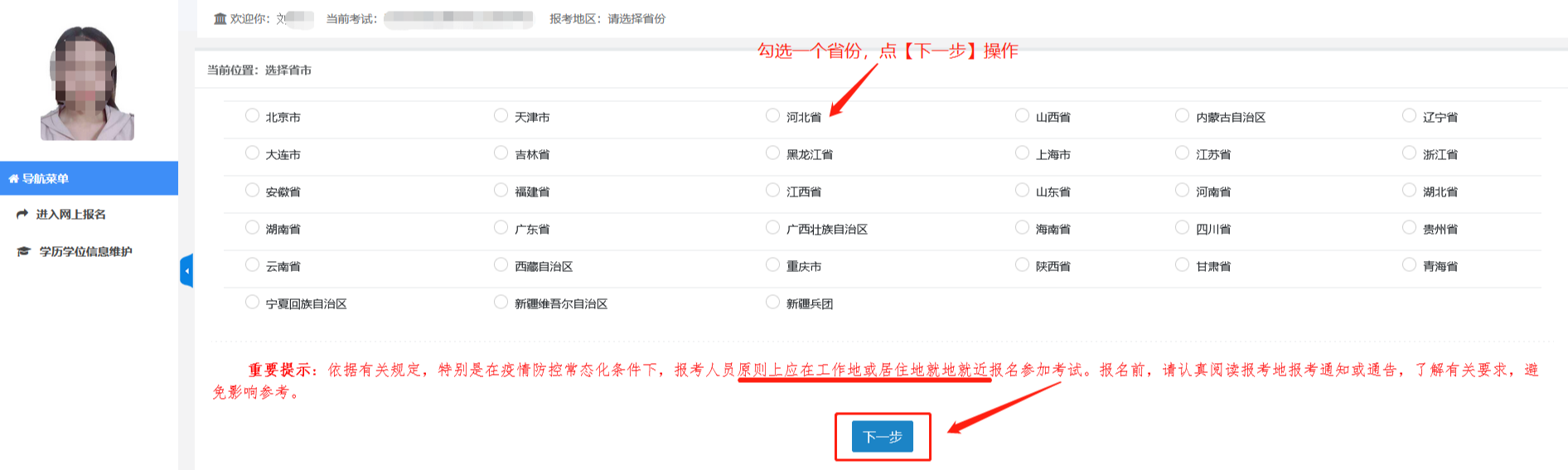This screenshot has height=470, width=1568.
Task: Pick the 云南省 option
Action: (x=252, y=264)
